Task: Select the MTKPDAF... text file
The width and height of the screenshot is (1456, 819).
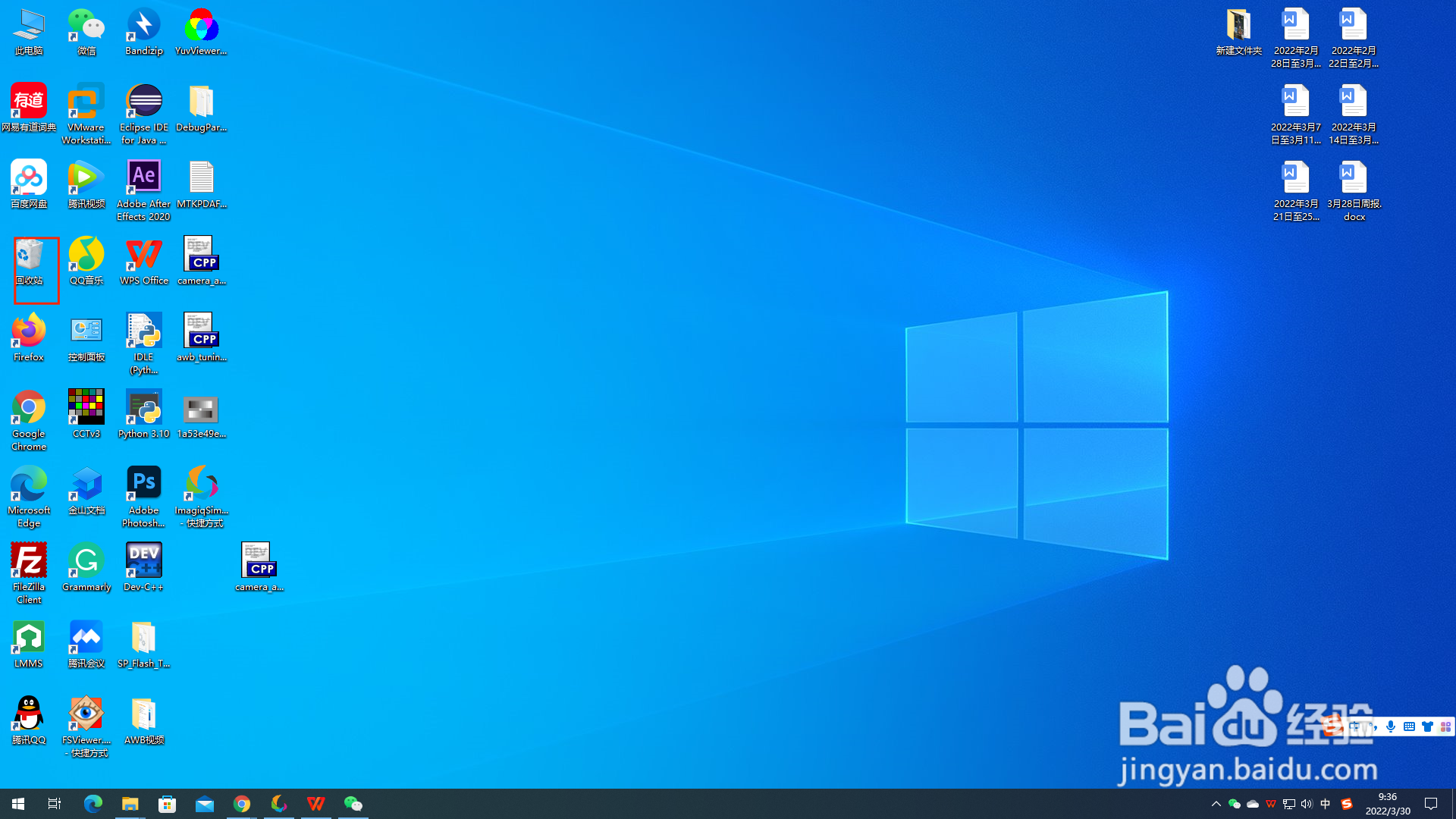Action: tap(202, 185)
